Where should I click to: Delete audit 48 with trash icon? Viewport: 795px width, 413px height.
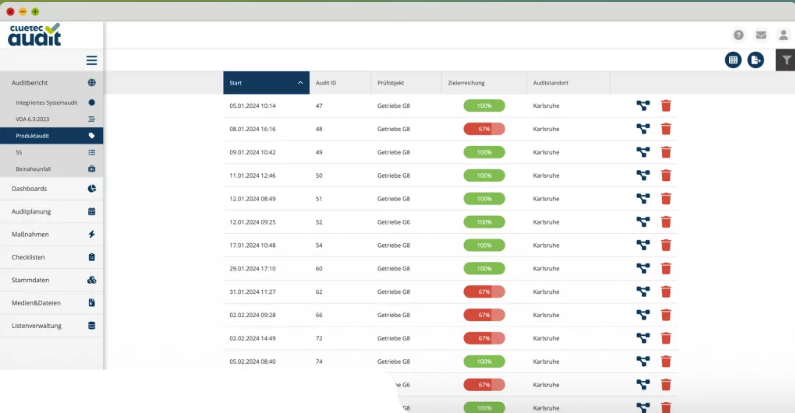pyautogui.click(x=666, y=129)
